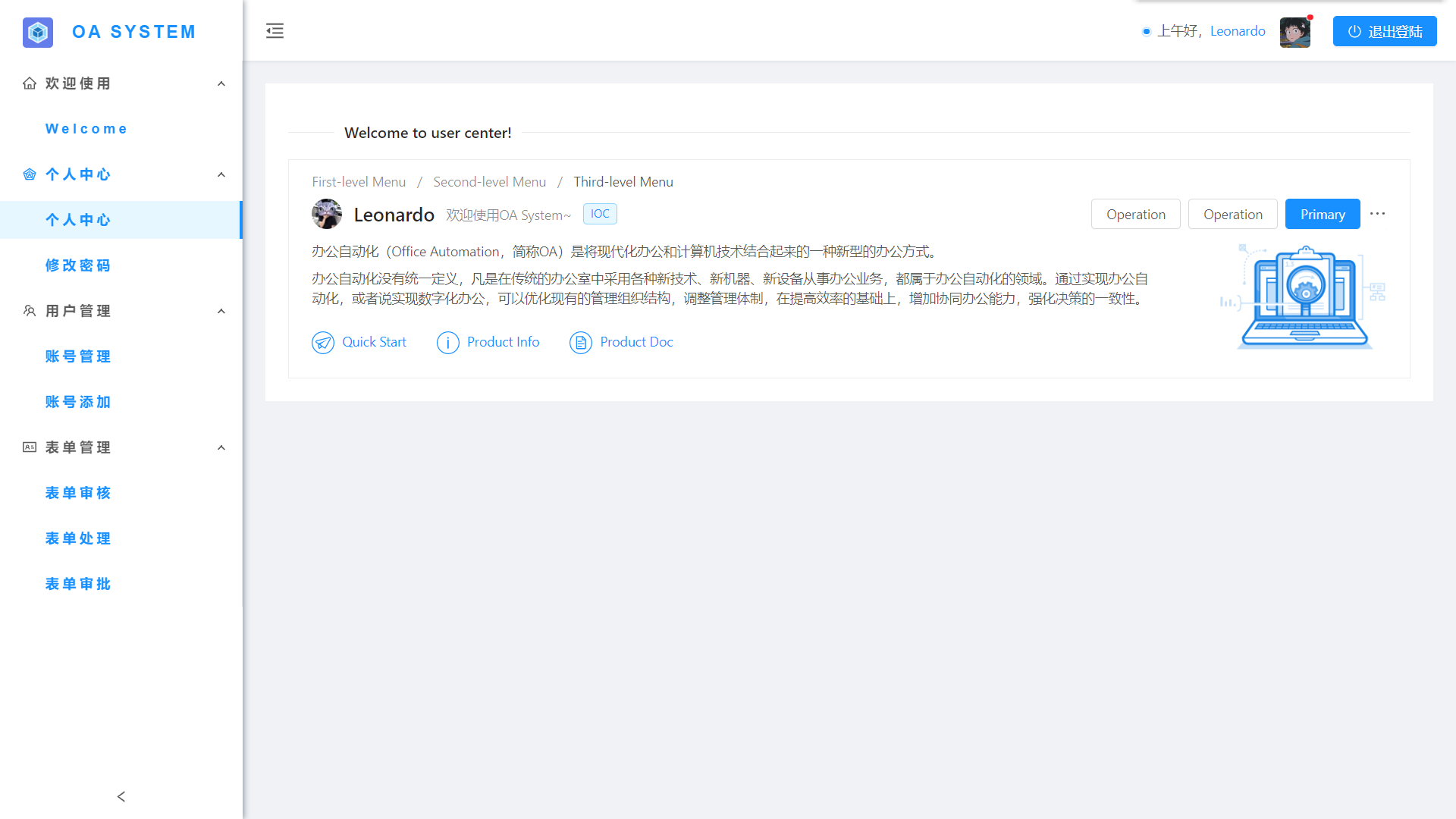
Task: Click the Product Doc document icon
Action: click(581, 343)
